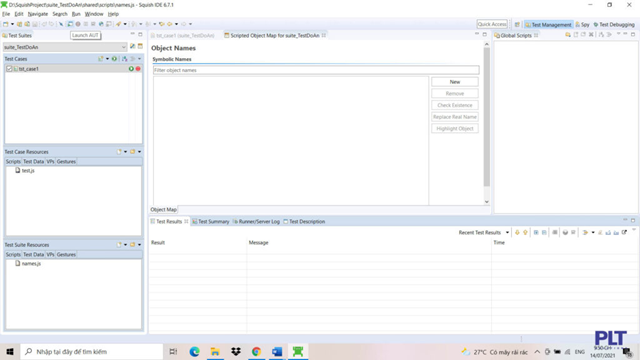Collapse all results icon in Test Results toolbar

[544, 232]
